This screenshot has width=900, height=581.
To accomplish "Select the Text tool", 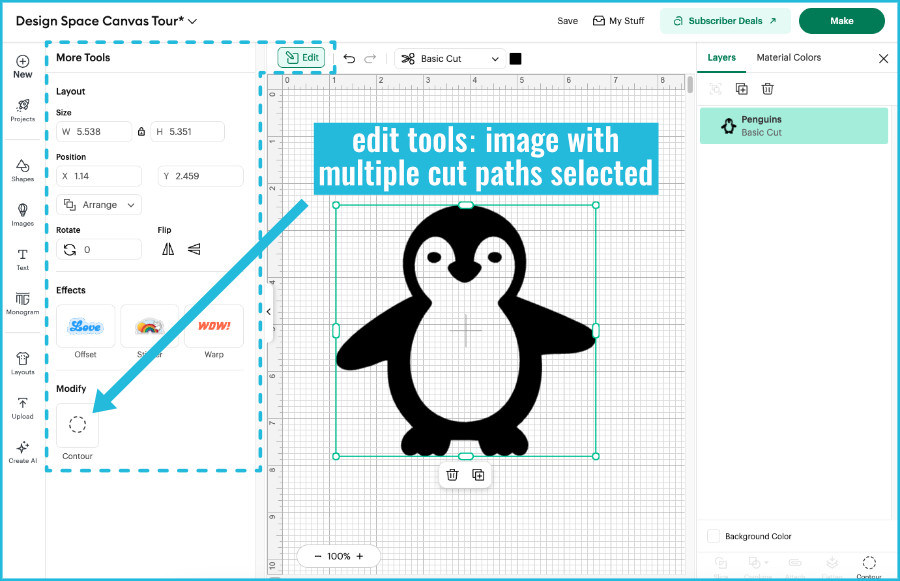I will coord(22,259).
